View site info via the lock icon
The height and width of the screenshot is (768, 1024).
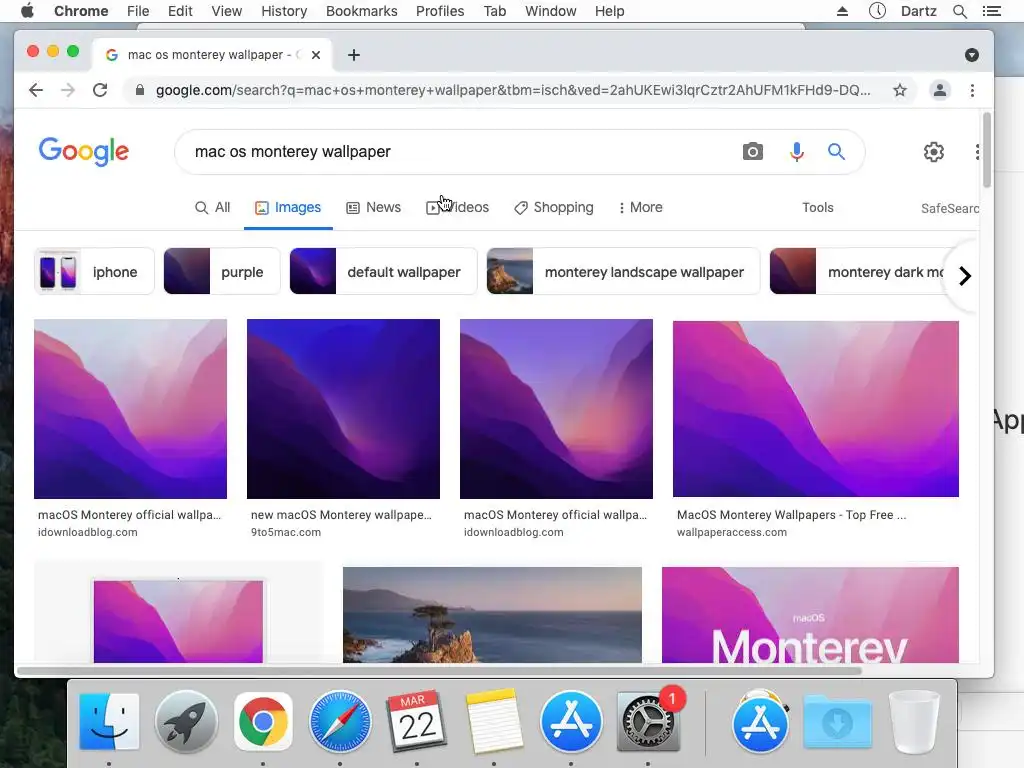point(139,90)
